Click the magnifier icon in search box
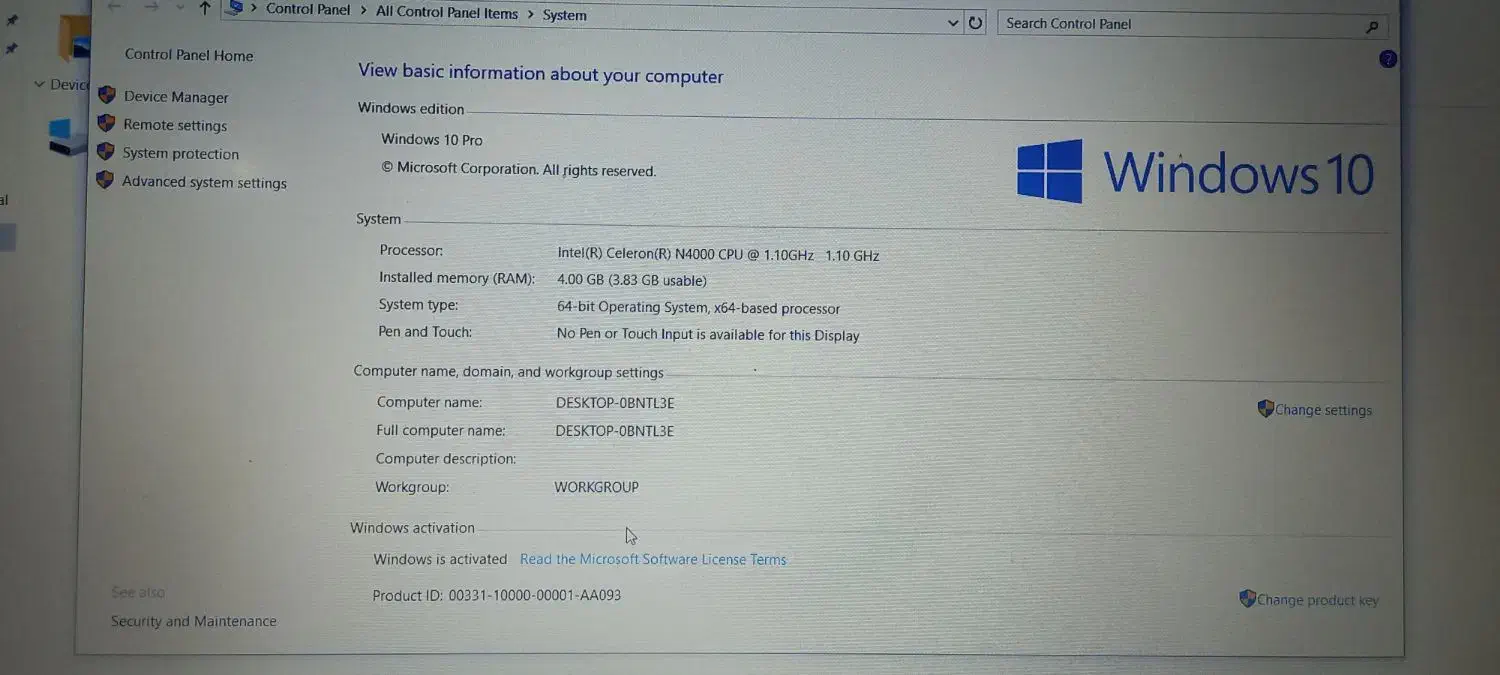The image size is (1500, 675). (1372, 27)
